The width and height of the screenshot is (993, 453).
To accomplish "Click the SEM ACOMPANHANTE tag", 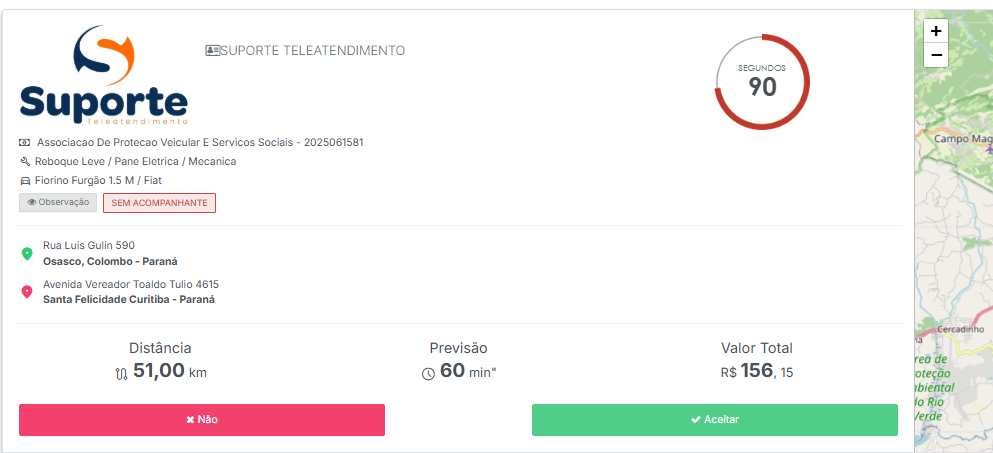I will [x=159, y=203].
